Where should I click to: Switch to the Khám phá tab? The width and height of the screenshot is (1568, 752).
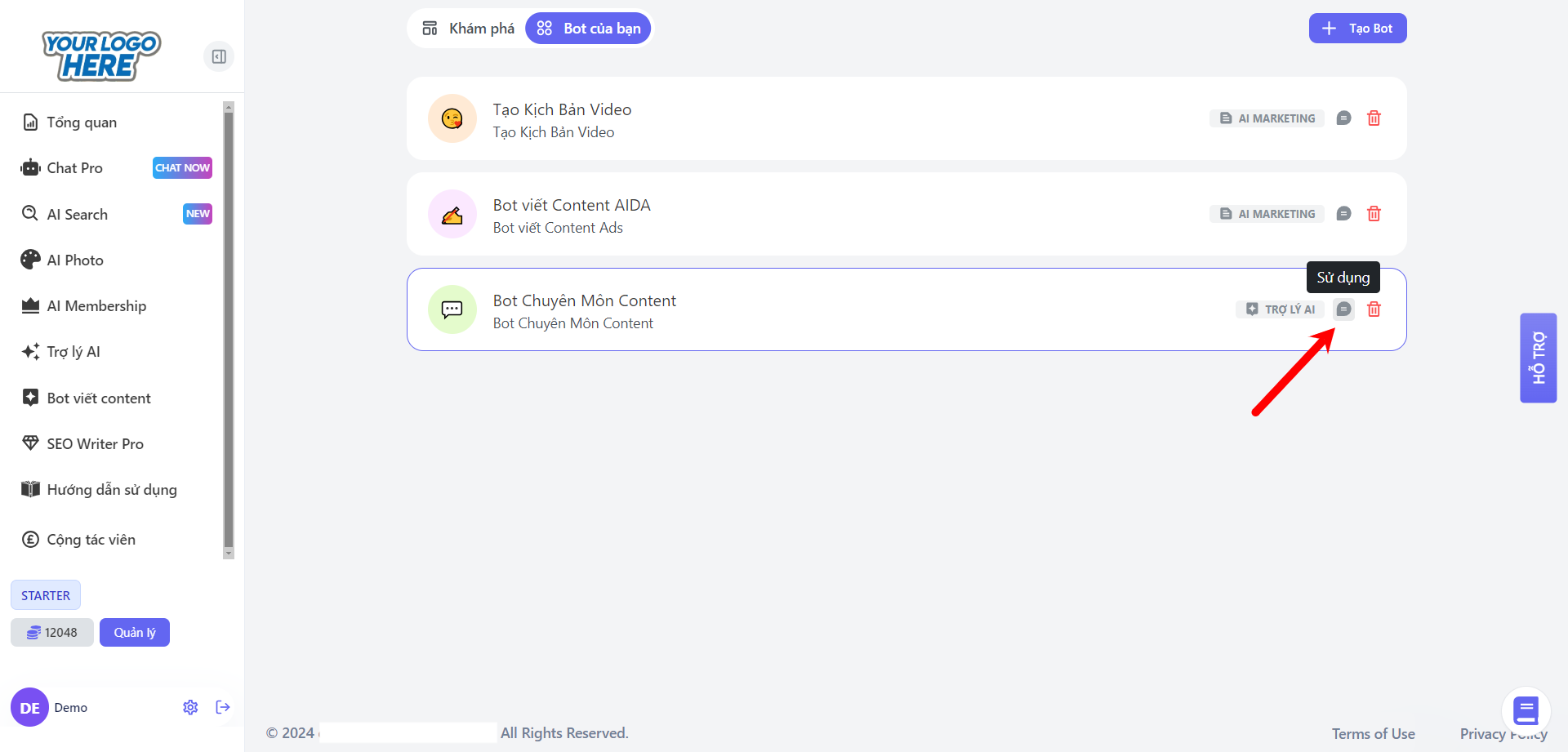click(468, 29)
